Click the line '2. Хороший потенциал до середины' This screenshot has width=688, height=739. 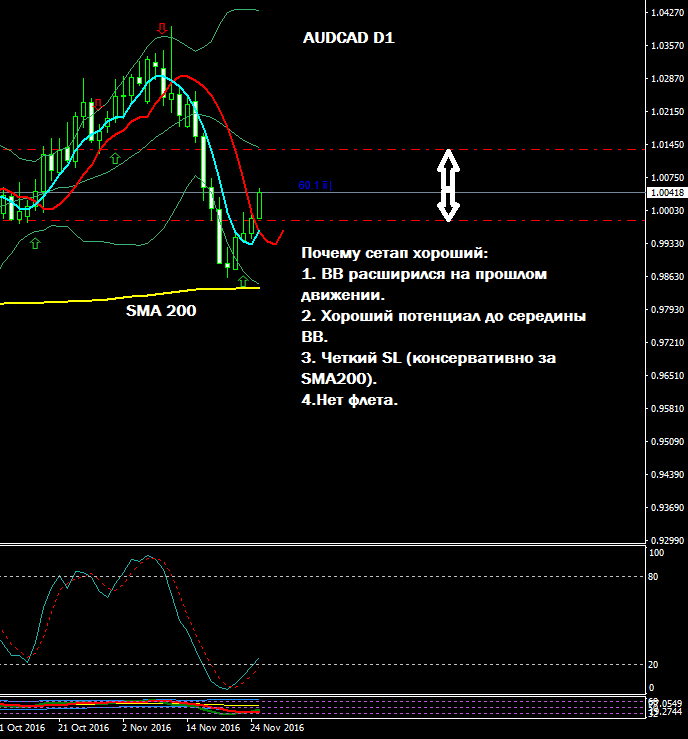pyautogui.click(x=443, y=316)
